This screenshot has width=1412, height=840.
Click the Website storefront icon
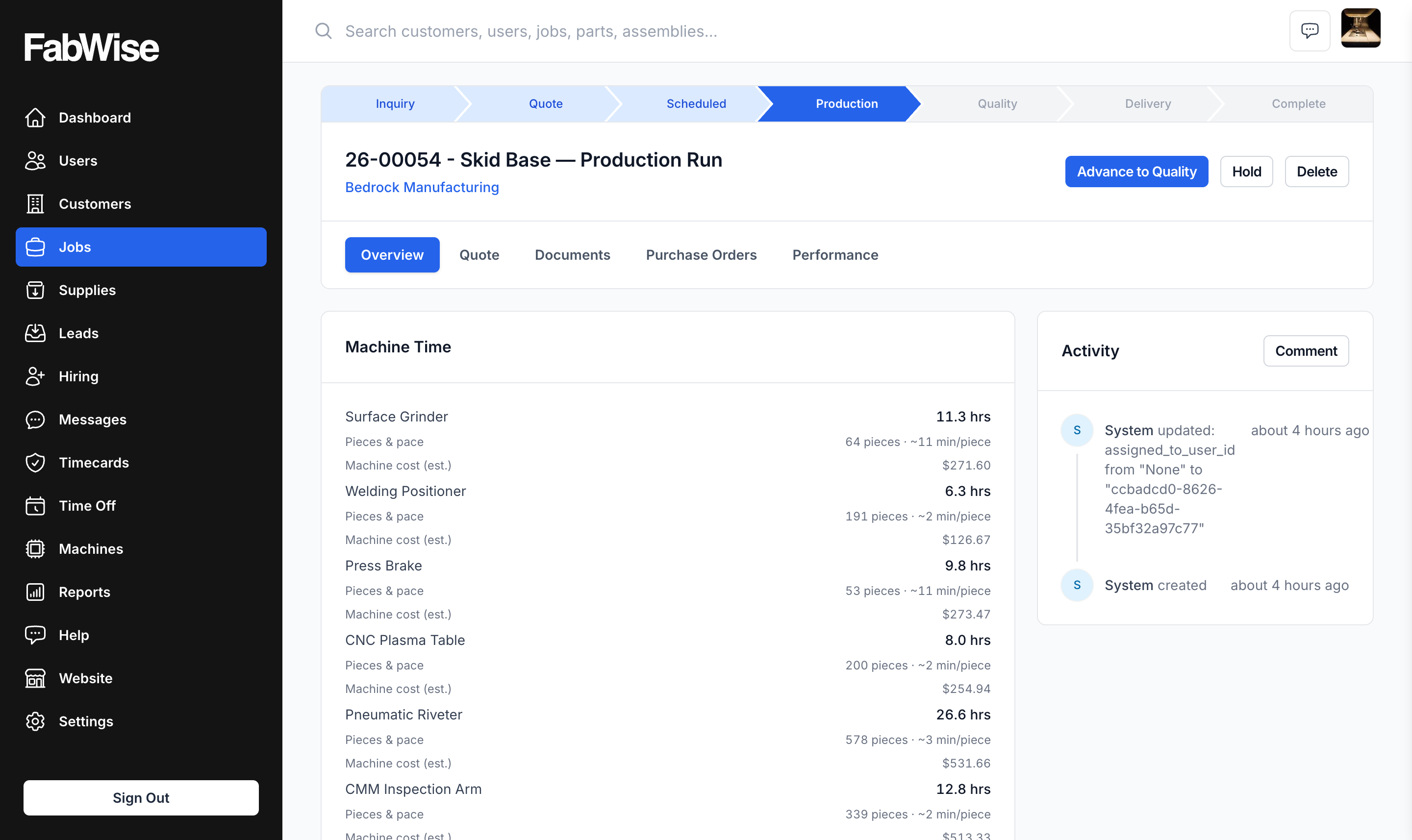click(x=35, y=678)
